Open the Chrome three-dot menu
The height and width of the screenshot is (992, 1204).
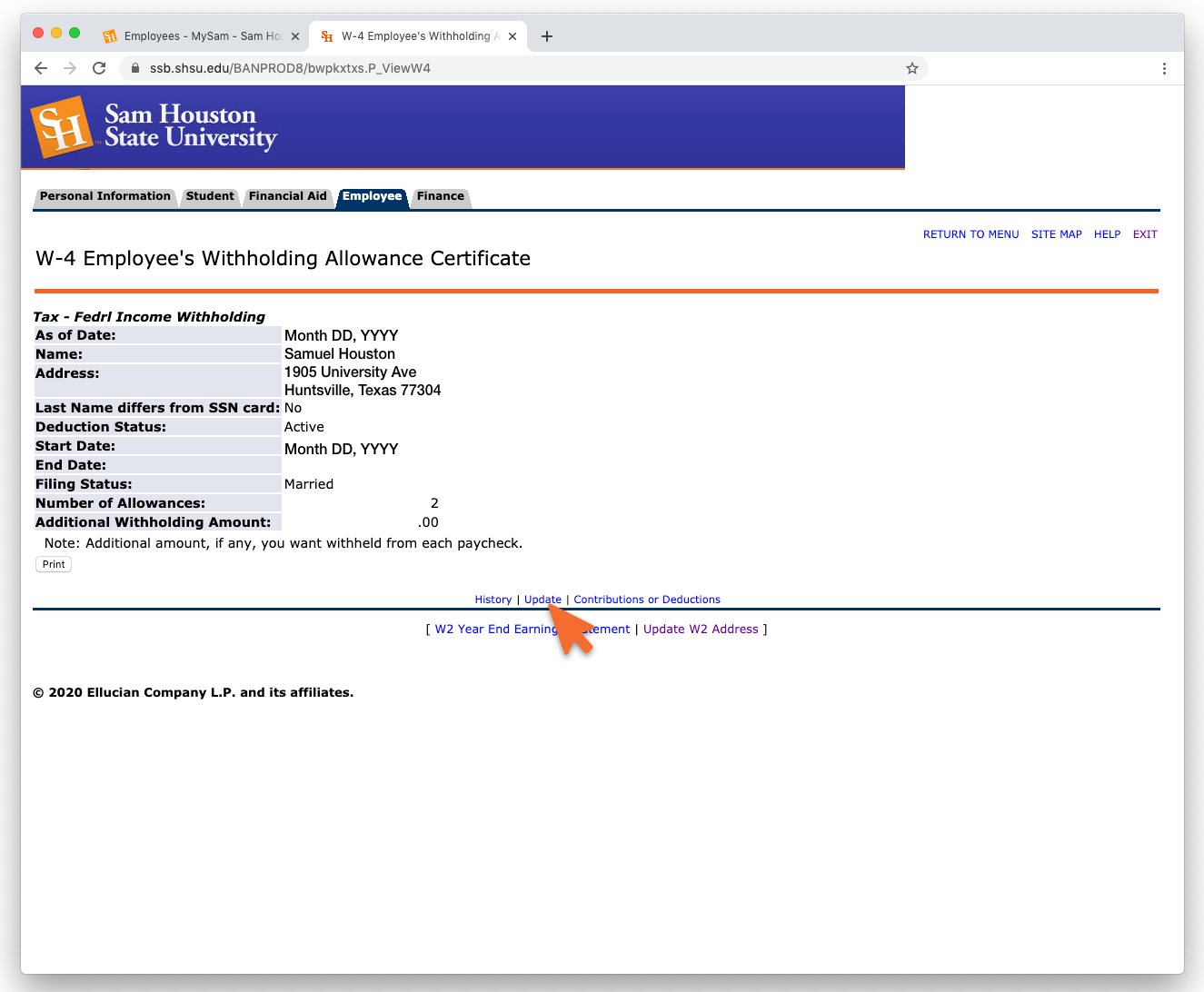[1164, 68]
